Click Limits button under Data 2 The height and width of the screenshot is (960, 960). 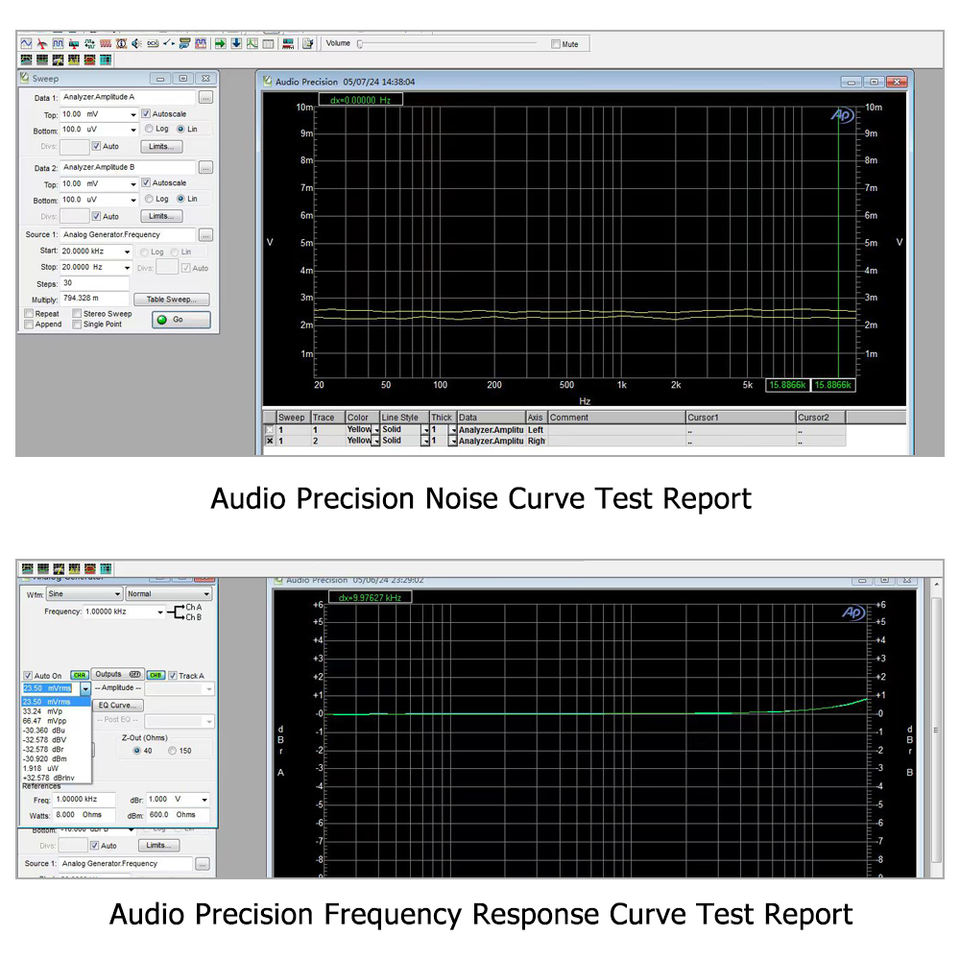pyautogui.click(x=162, y=216)
